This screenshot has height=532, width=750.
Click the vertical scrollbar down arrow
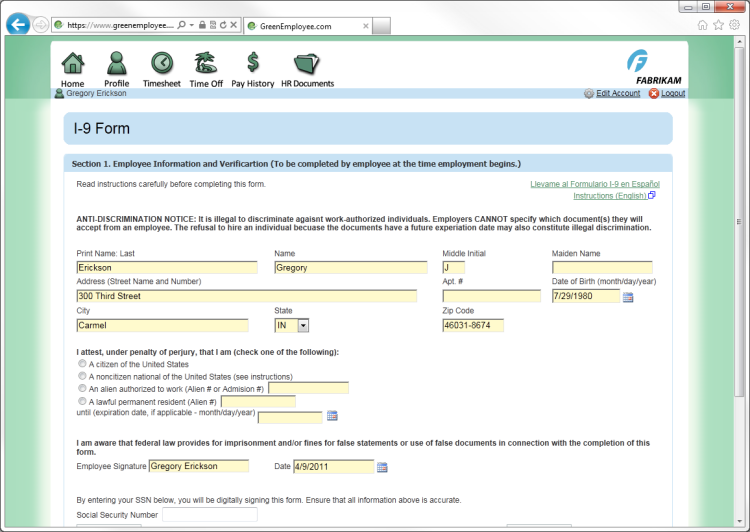(x=739, y=521)
